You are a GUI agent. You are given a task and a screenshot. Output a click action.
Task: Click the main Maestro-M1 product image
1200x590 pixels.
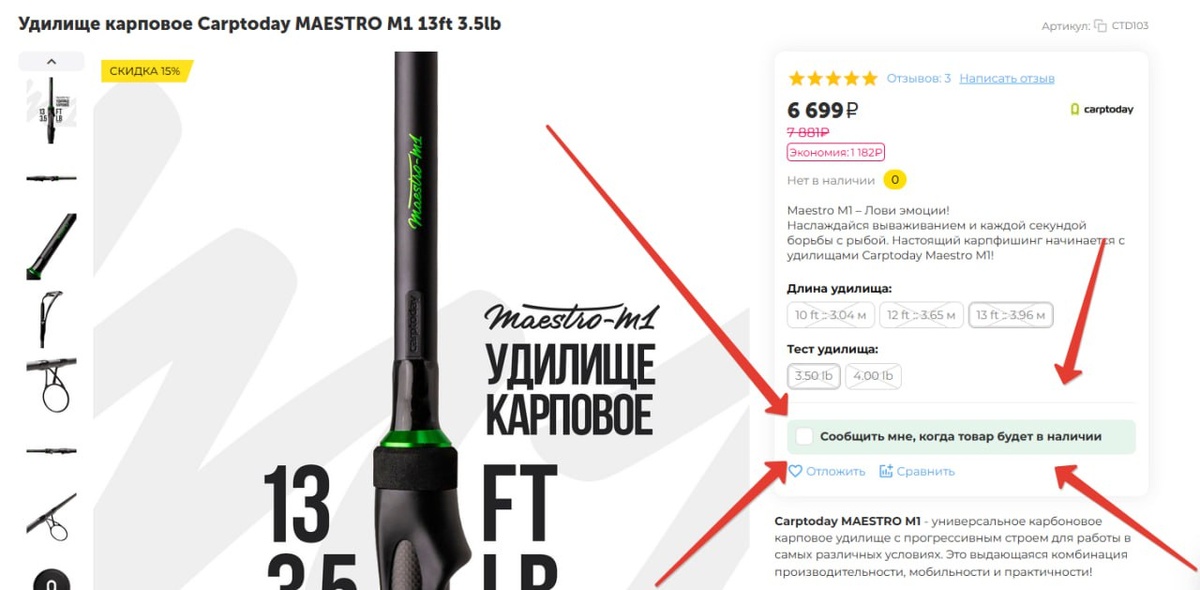tap(421, 320)
